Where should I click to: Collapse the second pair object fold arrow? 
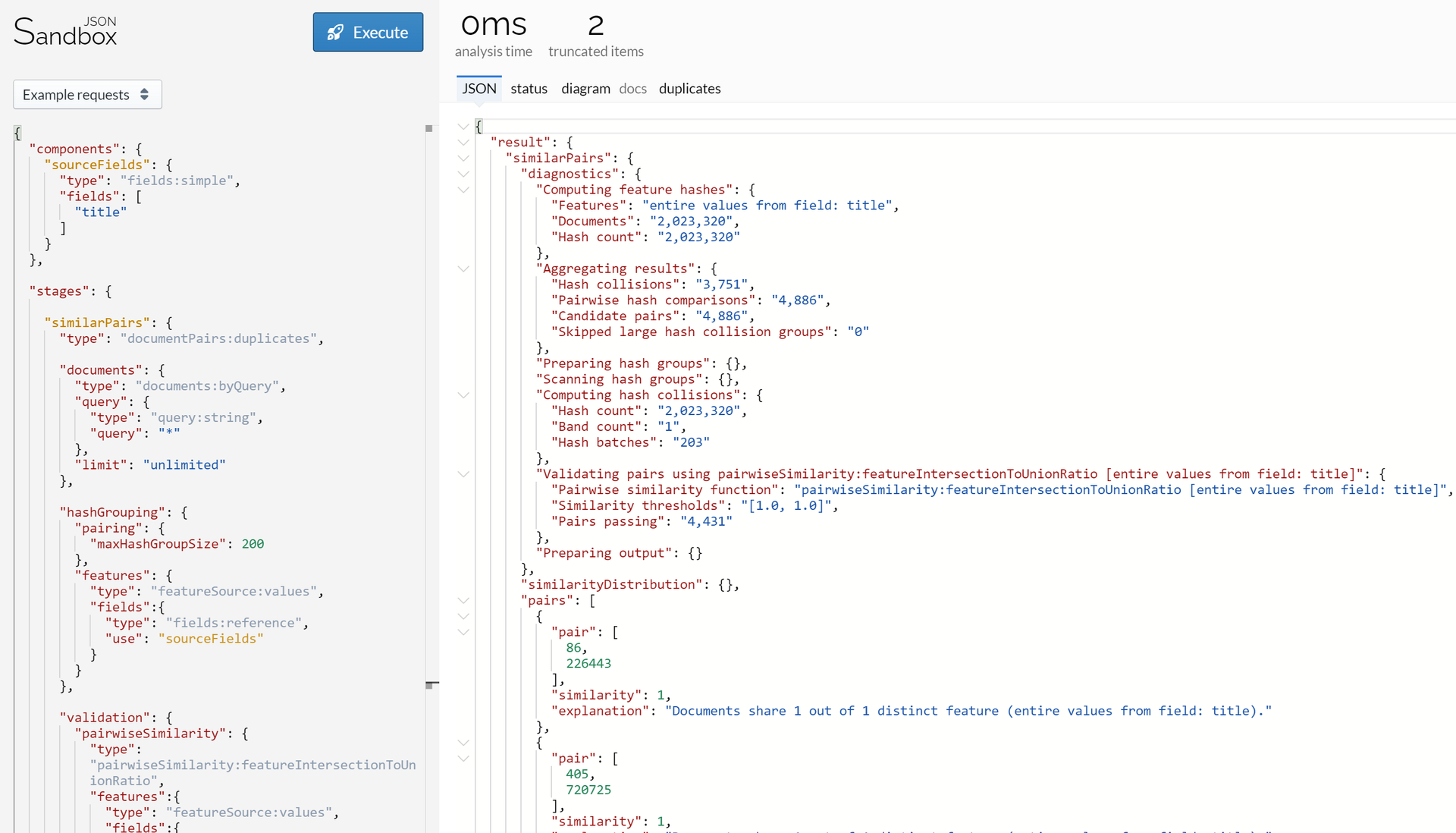[x=463, y=743]
